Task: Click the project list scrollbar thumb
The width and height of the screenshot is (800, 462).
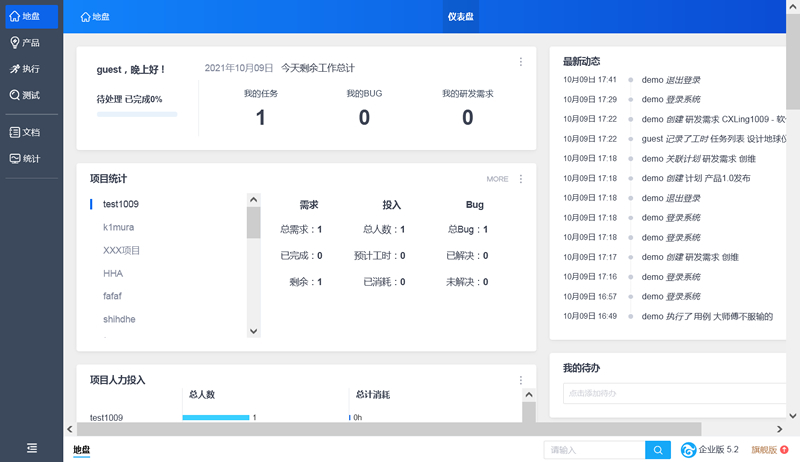Action: [254, 222]
